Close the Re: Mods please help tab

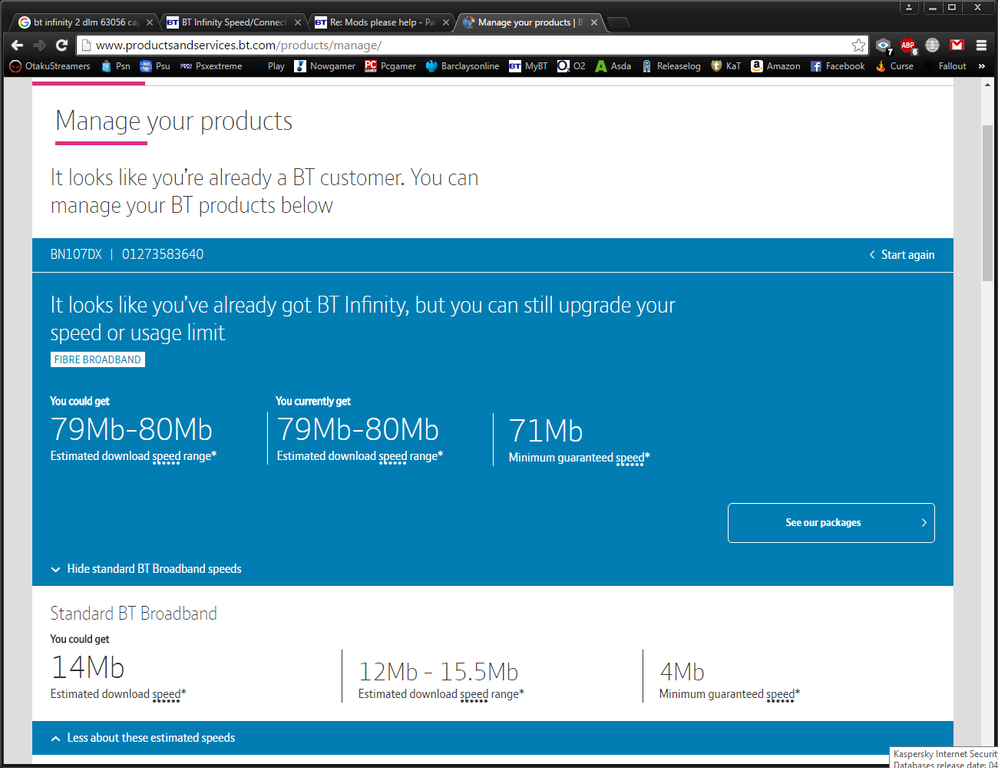pos(446,22)
